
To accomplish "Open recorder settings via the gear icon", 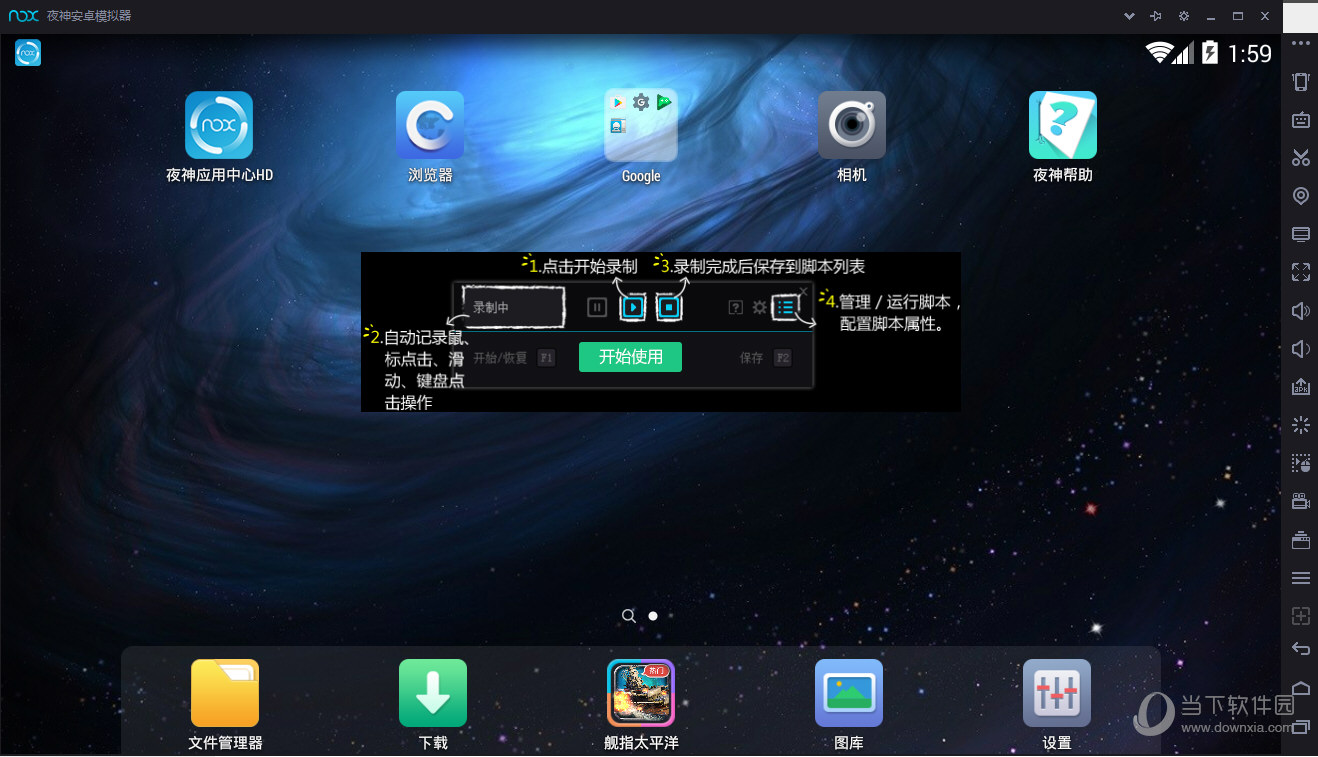I will click(x=760, y=307).
